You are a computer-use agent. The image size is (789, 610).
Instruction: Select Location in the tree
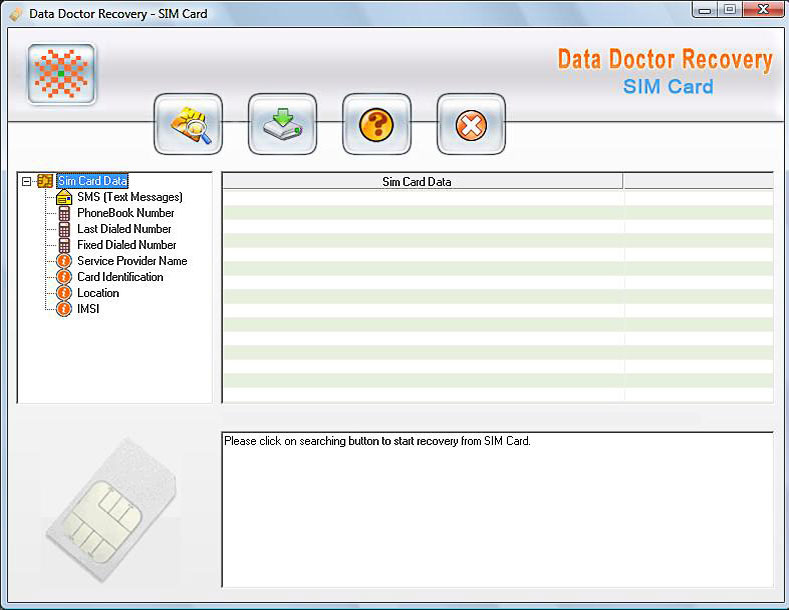pos(98,293)
